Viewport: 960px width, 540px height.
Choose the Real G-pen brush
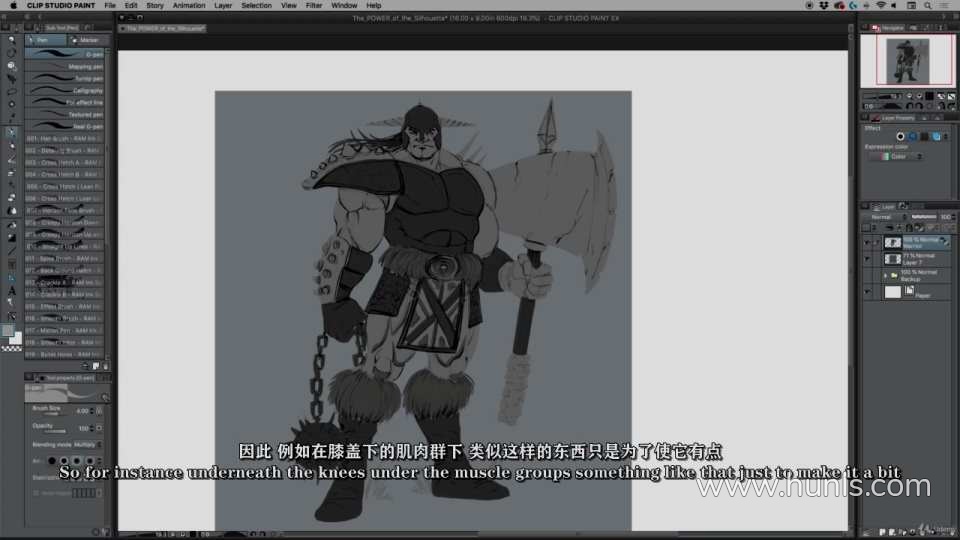pyautogui.click(x=65, y=126)
